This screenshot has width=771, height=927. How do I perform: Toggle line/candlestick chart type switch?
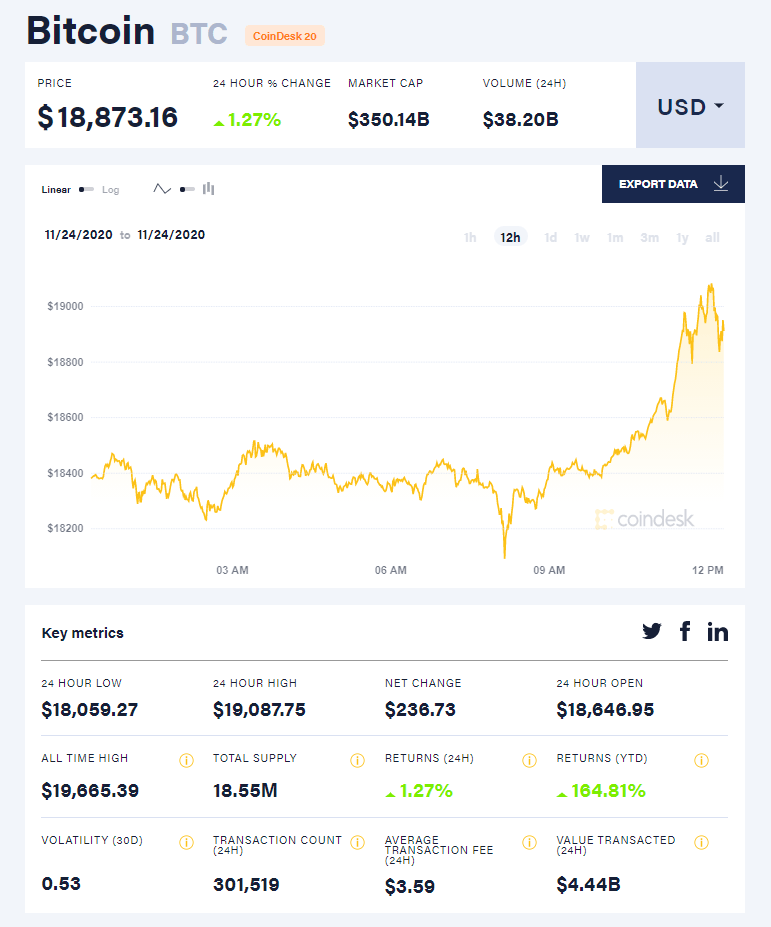pos(187,189)
